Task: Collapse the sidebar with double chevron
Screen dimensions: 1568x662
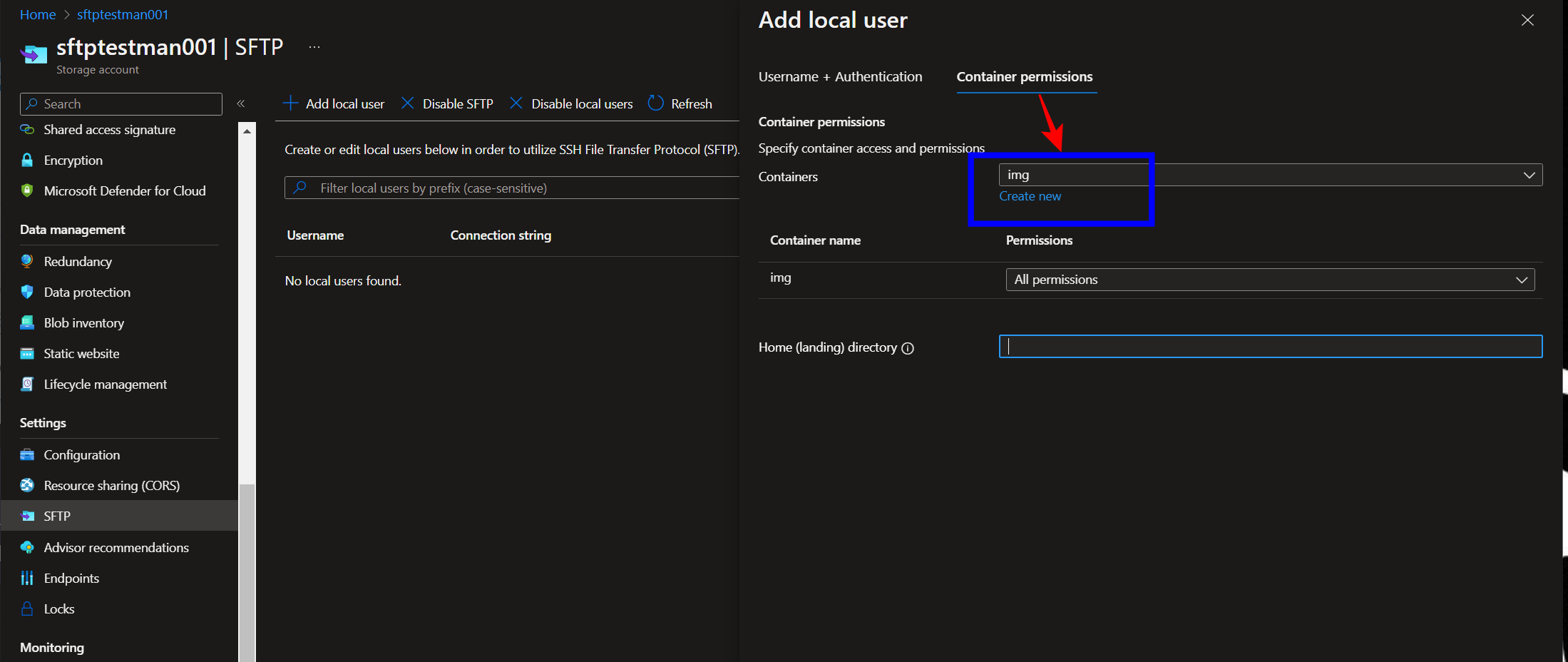Action: coord(241,103)
